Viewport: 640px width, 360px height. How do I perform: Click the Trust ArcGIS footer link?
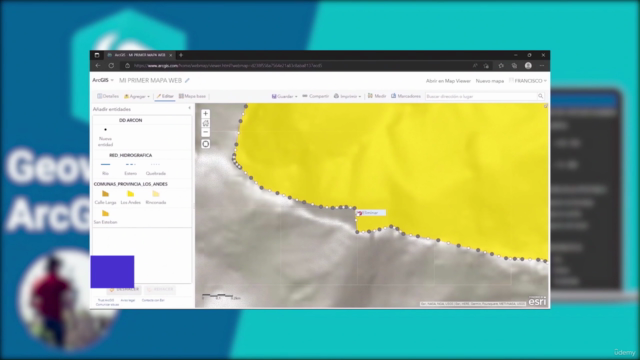click(106, 300)
